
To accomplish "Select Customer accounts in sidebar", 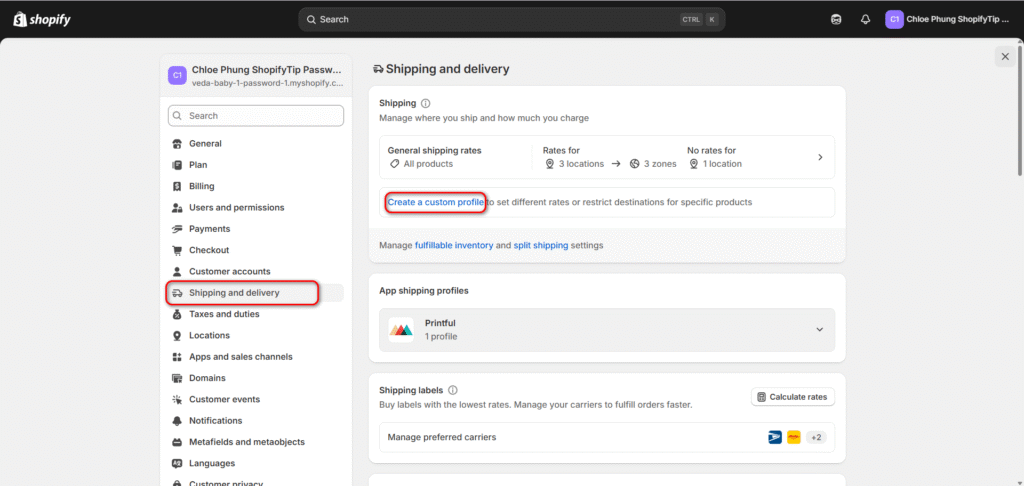I will tap(256, 272).
